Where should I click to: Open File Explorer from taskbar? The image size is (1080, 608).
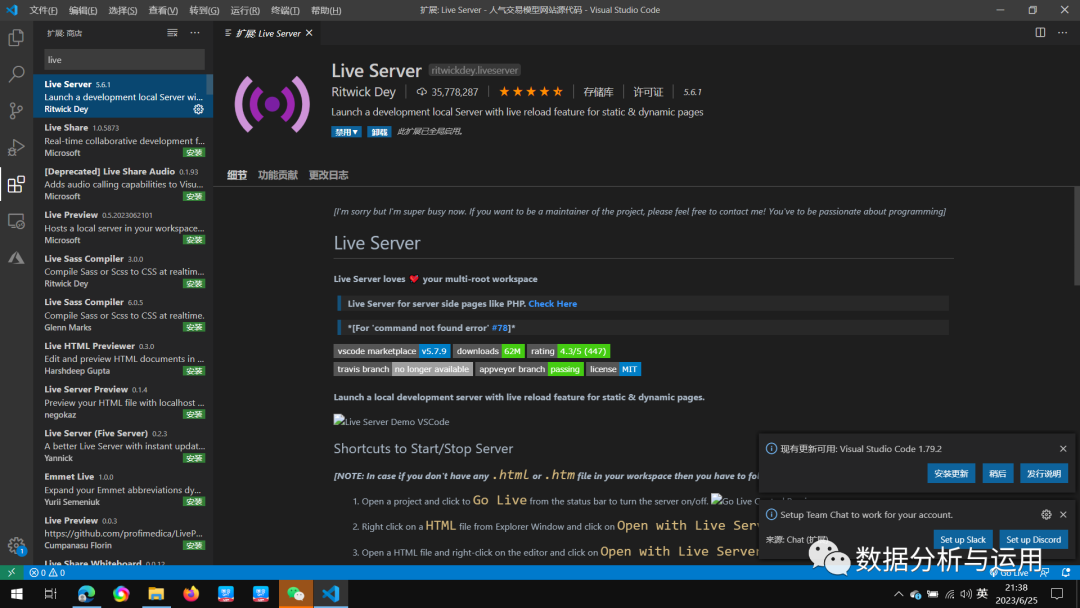tap(156, 594)
